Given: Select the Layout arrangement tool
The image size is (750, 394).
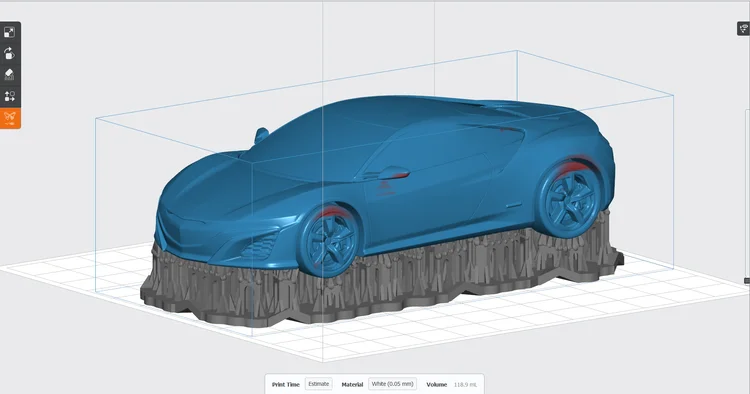Looking at the screenshot, I should point(10,96).
